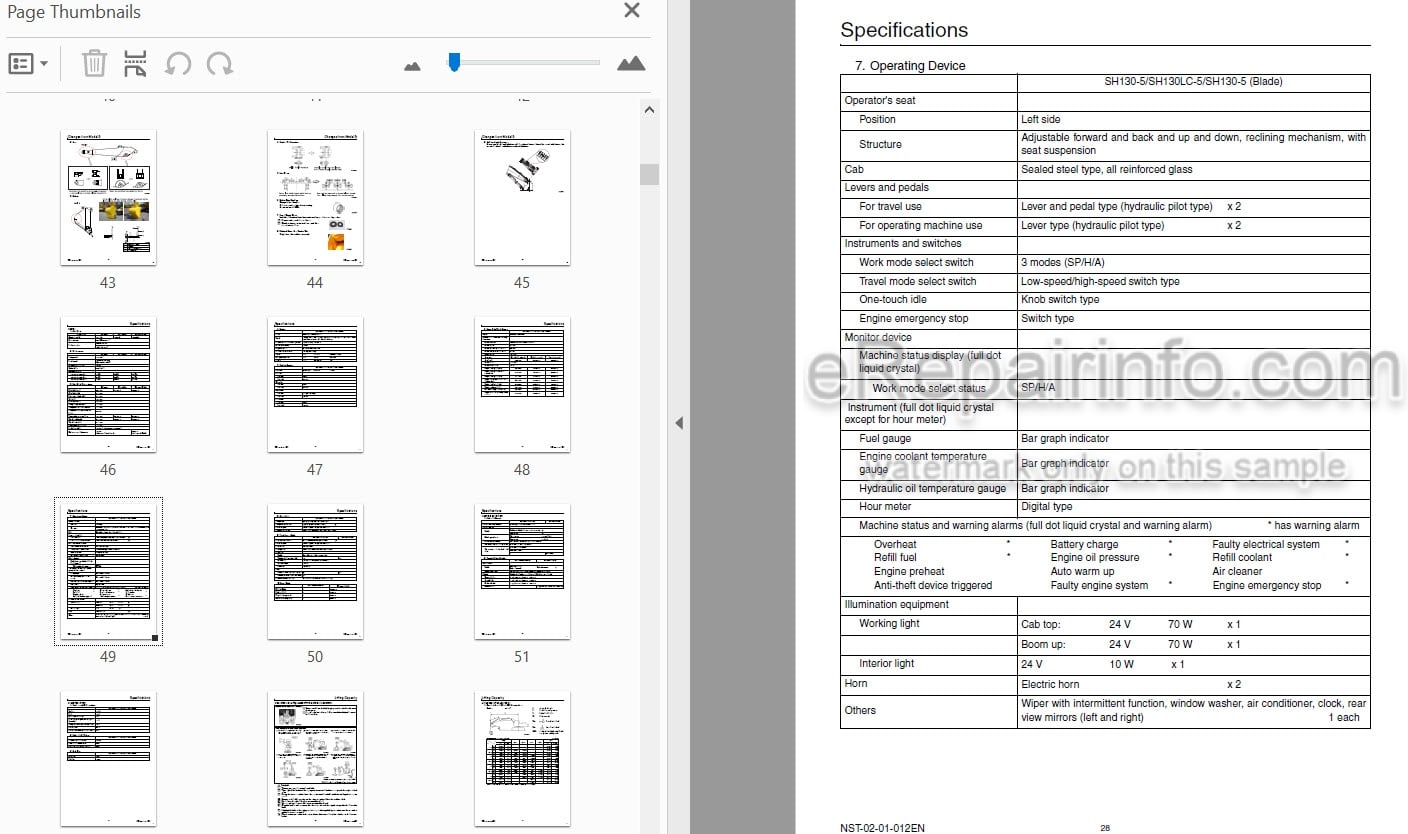This screenshot has height=834, width=1408.
Task: Click the '3 modes (SP/H/A)' value
Action: click(x=1062, y=263)
